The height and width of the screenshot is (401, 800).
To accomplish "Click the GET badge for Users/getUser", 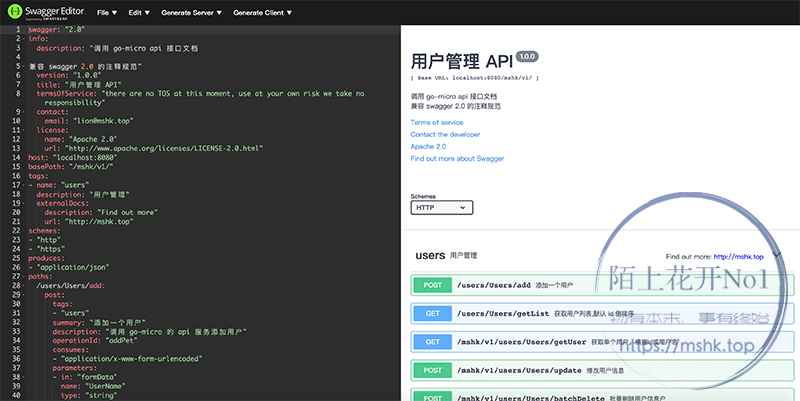I will tap(433, 342).
